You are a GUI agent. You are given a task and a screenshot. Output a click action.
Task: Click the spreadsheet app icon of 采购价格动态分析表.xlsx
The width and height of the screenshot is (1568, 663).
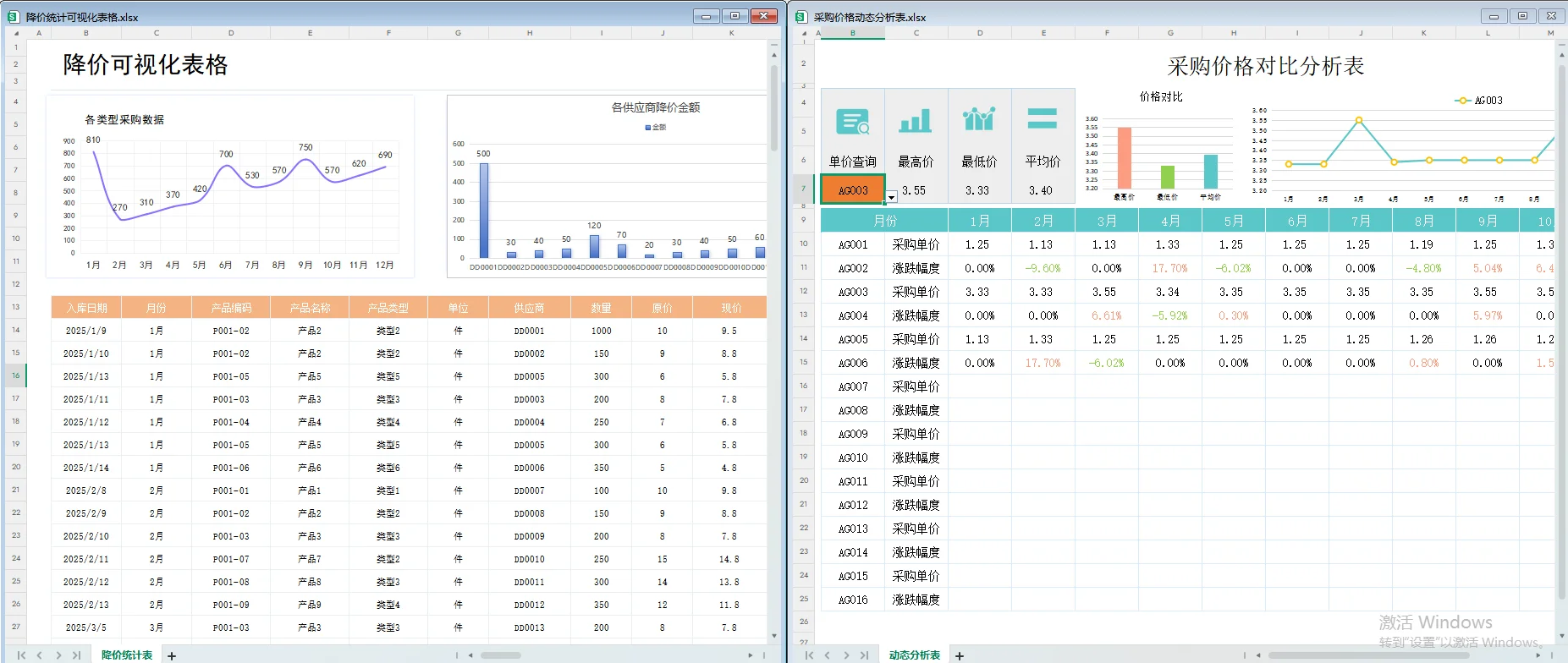[x=801, y=16]
